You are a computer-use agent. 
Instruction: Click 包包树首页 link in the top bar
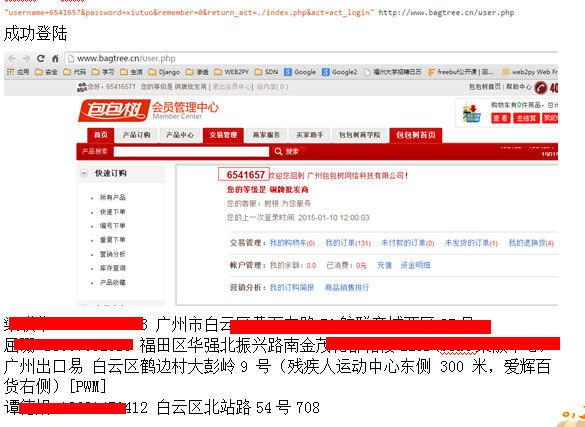tap(485, 87)
